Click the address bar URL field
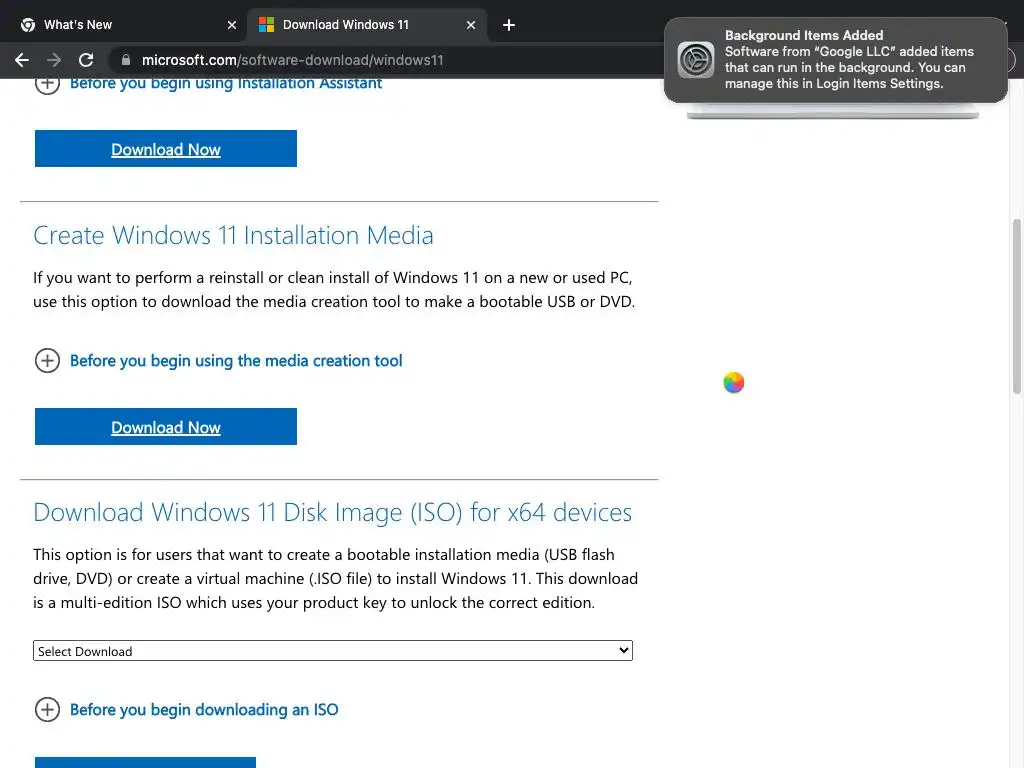Image resolution: width=1024 pixels, height=768 pixels. (x=380, y=60)
